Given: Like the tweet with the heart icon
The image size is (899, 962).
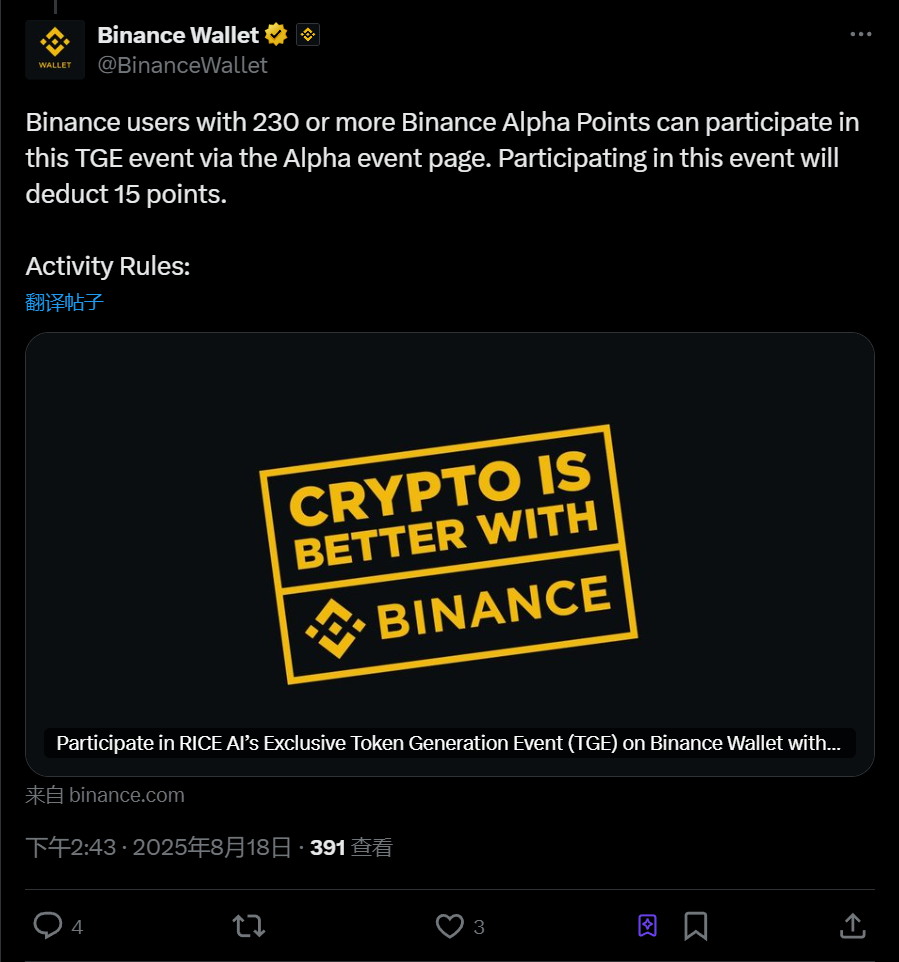Looking at the screenshot, I should [x=450, y=925].
